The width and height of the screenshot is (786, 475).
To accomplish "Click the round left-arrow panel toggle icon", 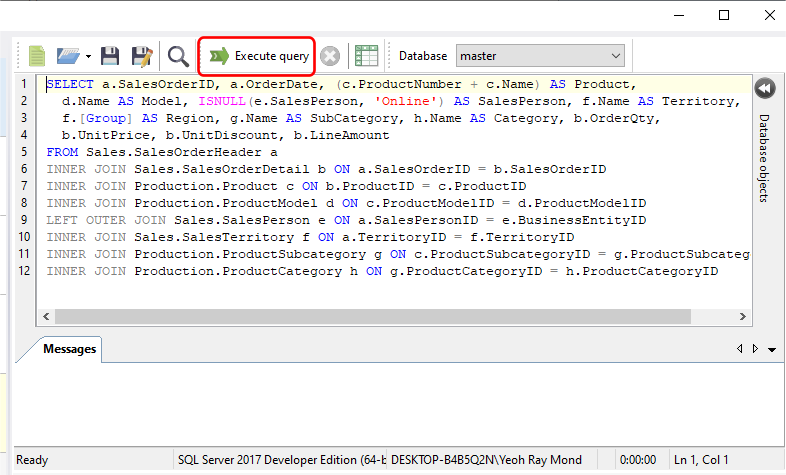I will point(764,89).
